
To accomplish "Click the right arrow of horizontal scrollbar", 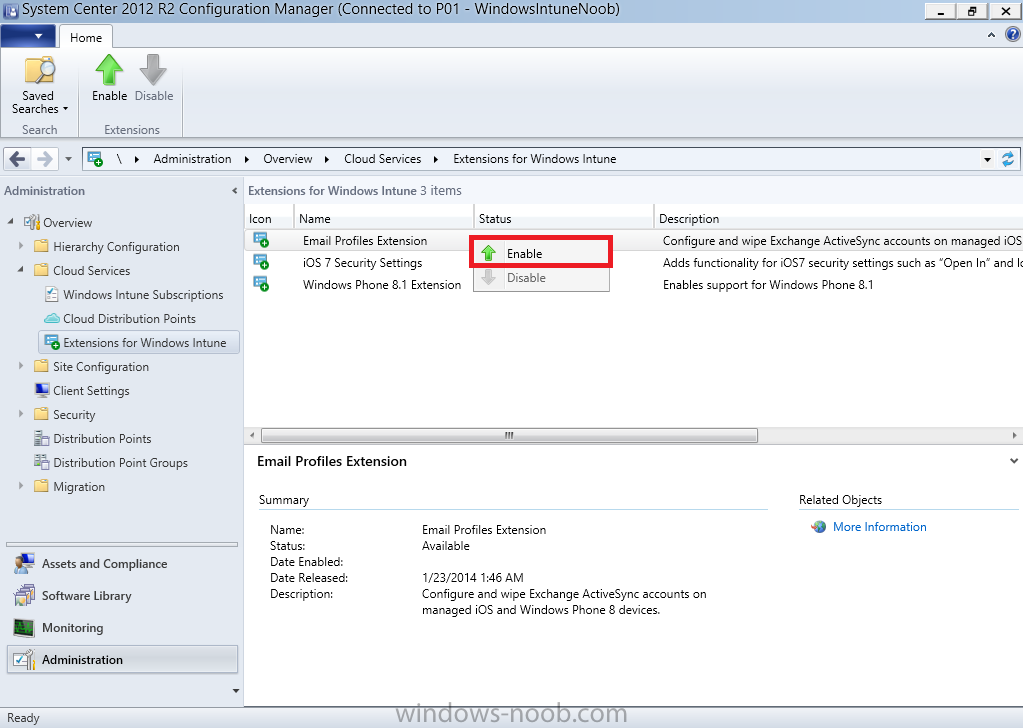I will pos(1015,435).
